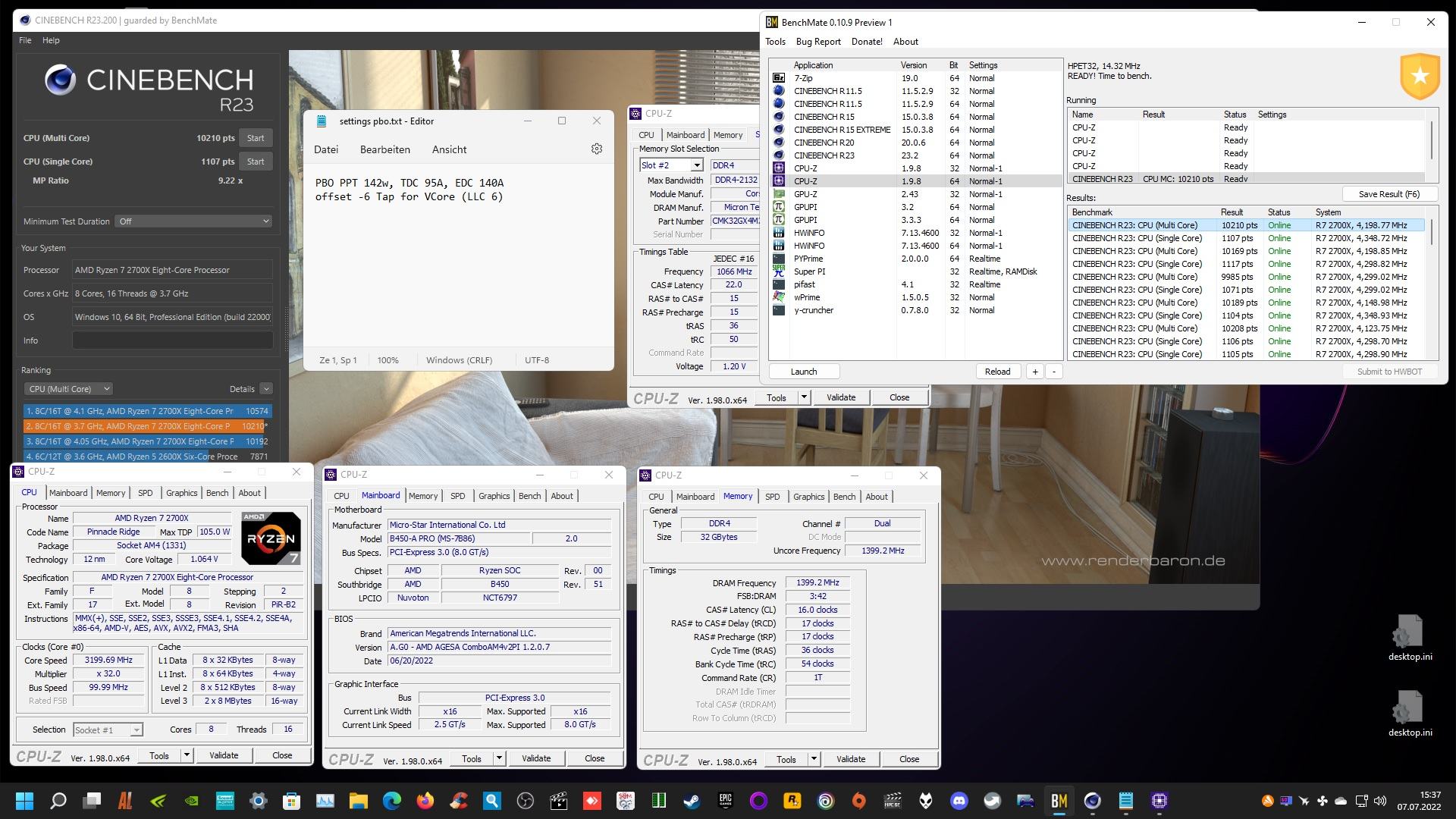Open taskbar Search magnifier
The width and height of the screenshot is (1456, 819).
pos(58,801)
